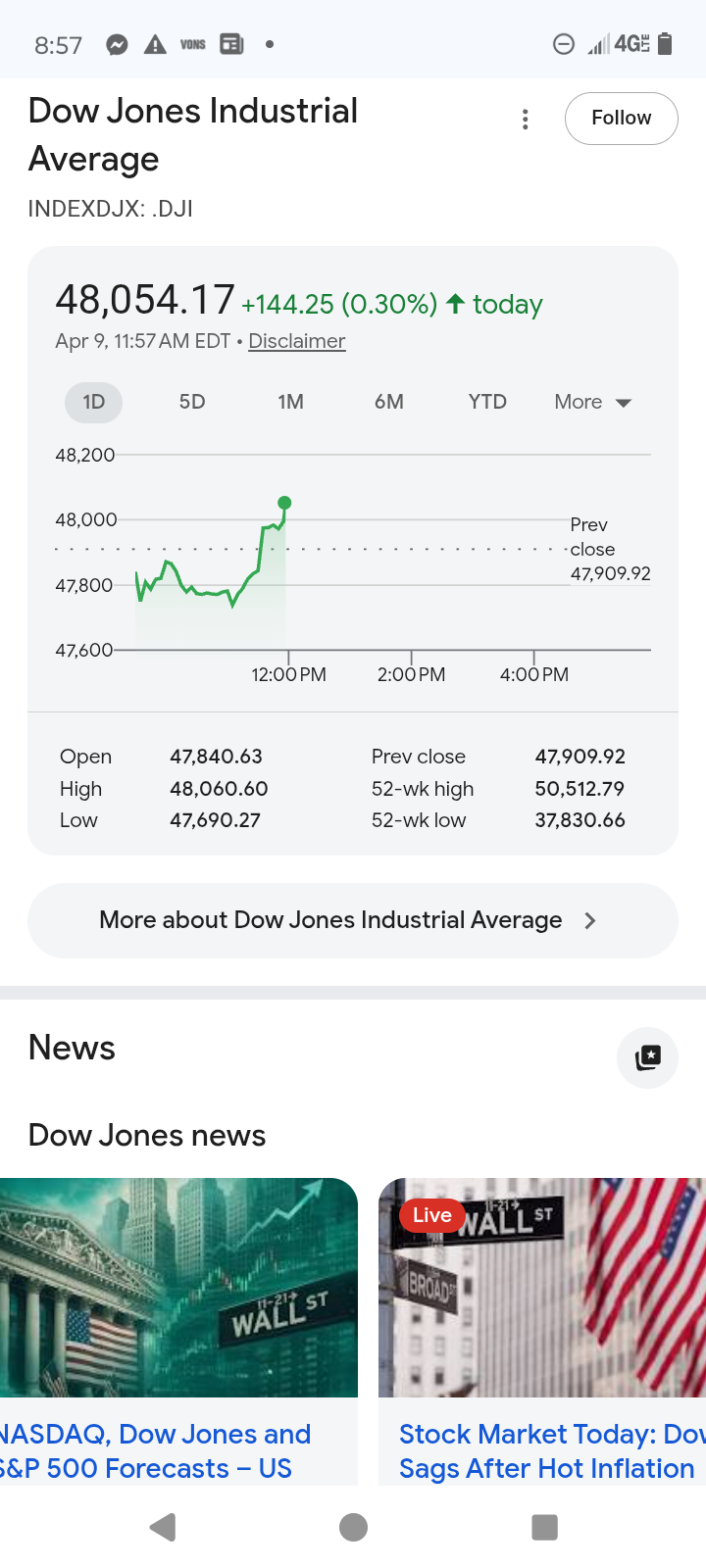Viewport: 706px width, 1568px height.
Task: Open the Wall Street green chart news thumbnail
Action: (178, 1288)
